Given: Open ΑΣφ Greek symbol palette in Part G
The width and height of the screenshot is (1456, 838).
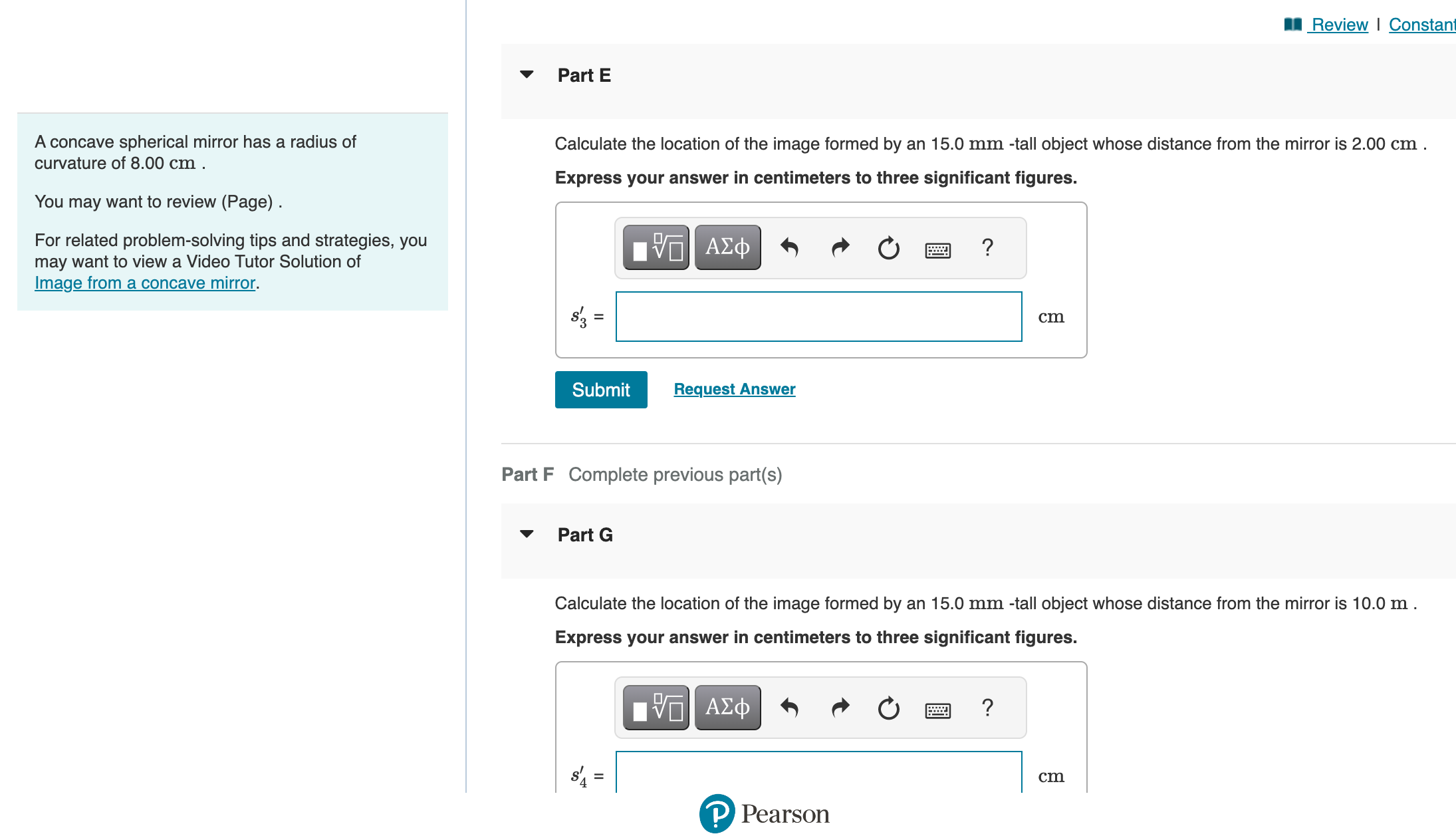Looking at the screenshot, I should 727,707.
